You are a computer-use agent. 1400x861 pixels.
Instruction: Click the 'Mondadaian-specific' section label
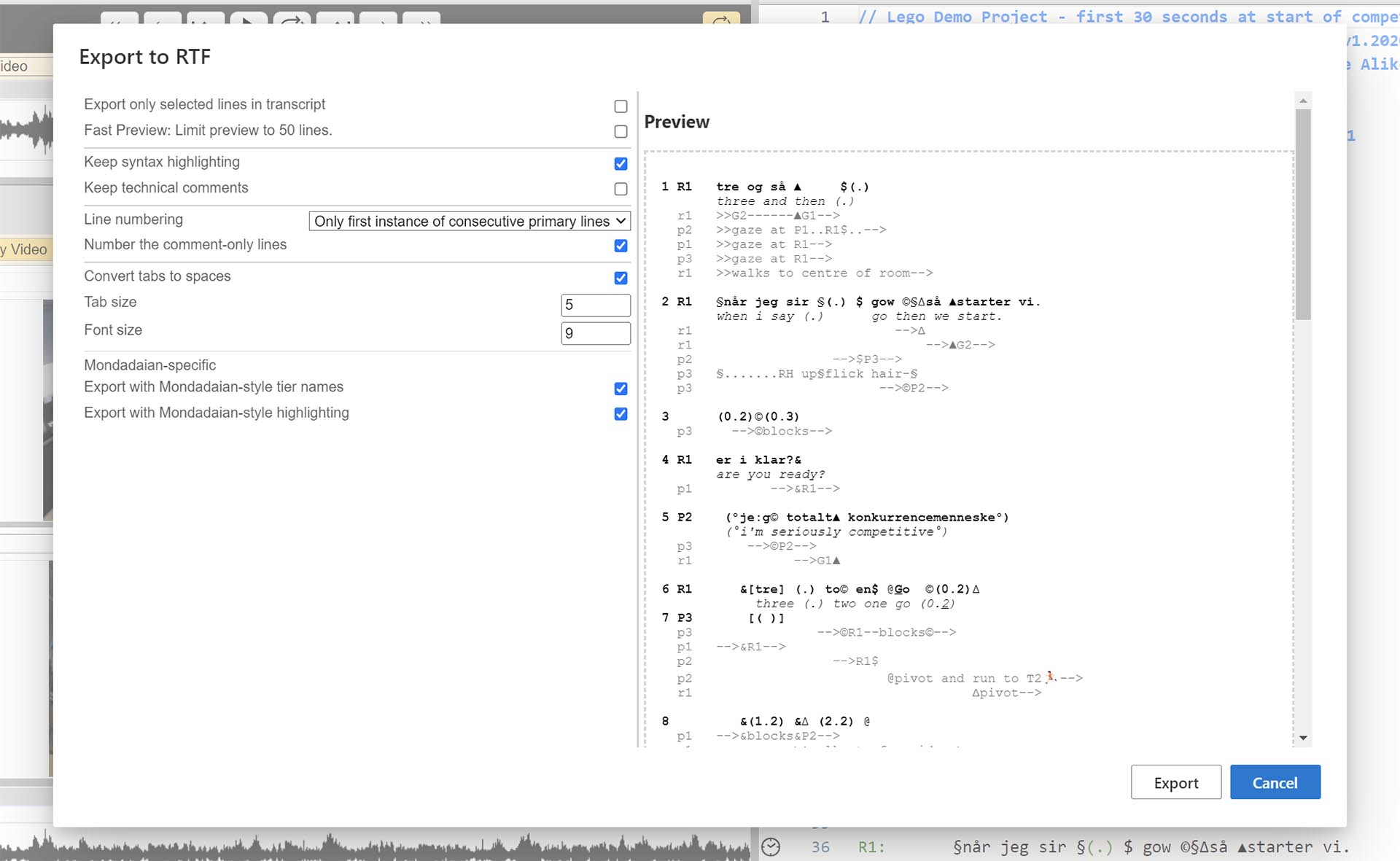tap(149, 365)
